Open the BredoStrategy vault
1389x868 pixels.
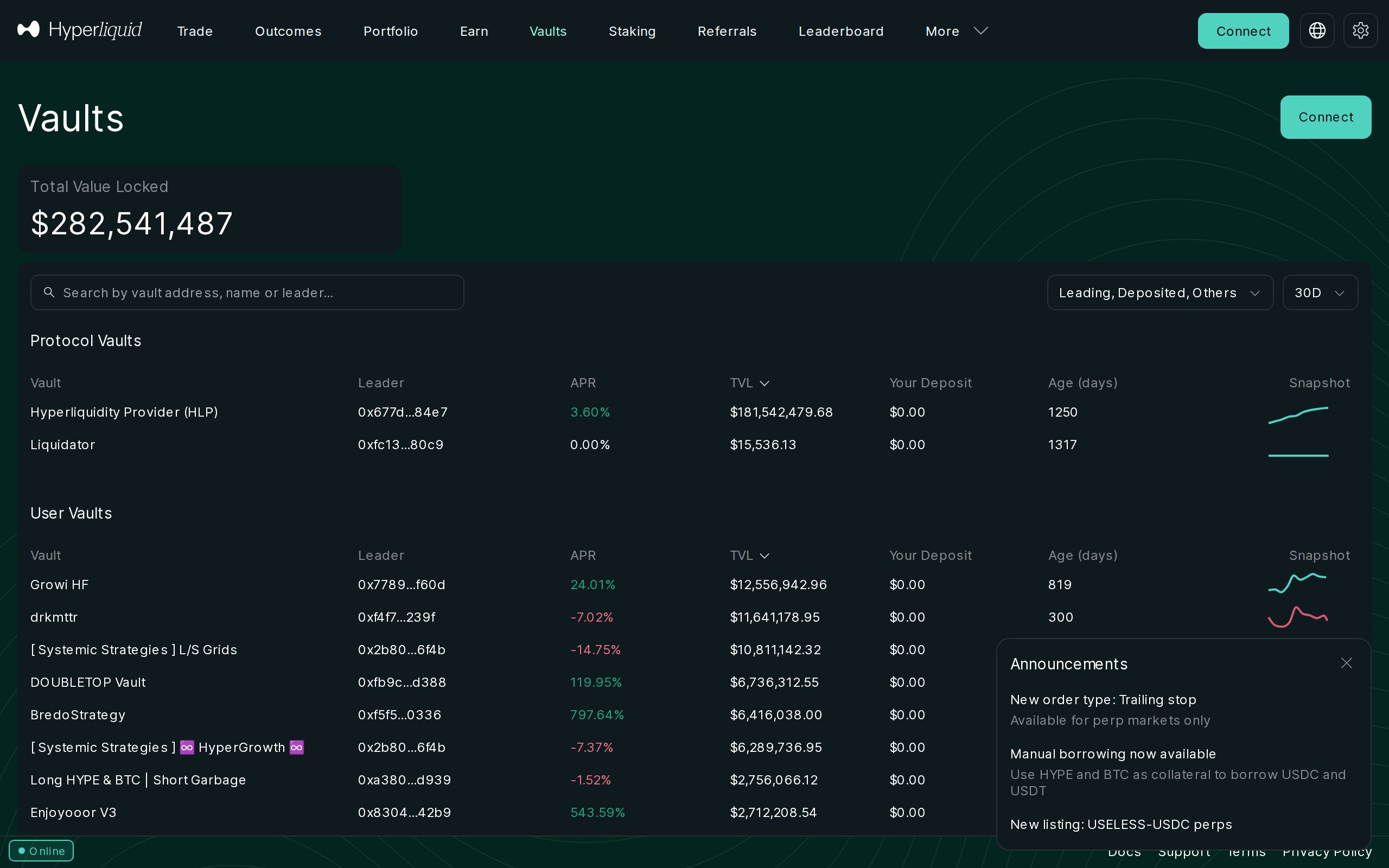(x=78, y=714)
